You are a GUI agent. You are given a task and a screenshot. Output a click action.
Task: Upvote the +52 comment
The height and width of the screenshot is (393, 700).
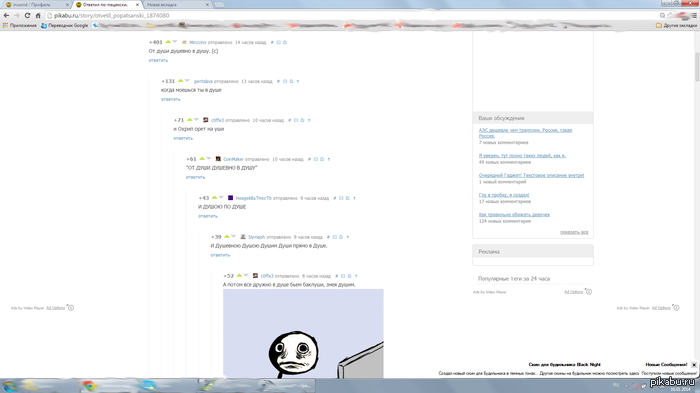240,276
